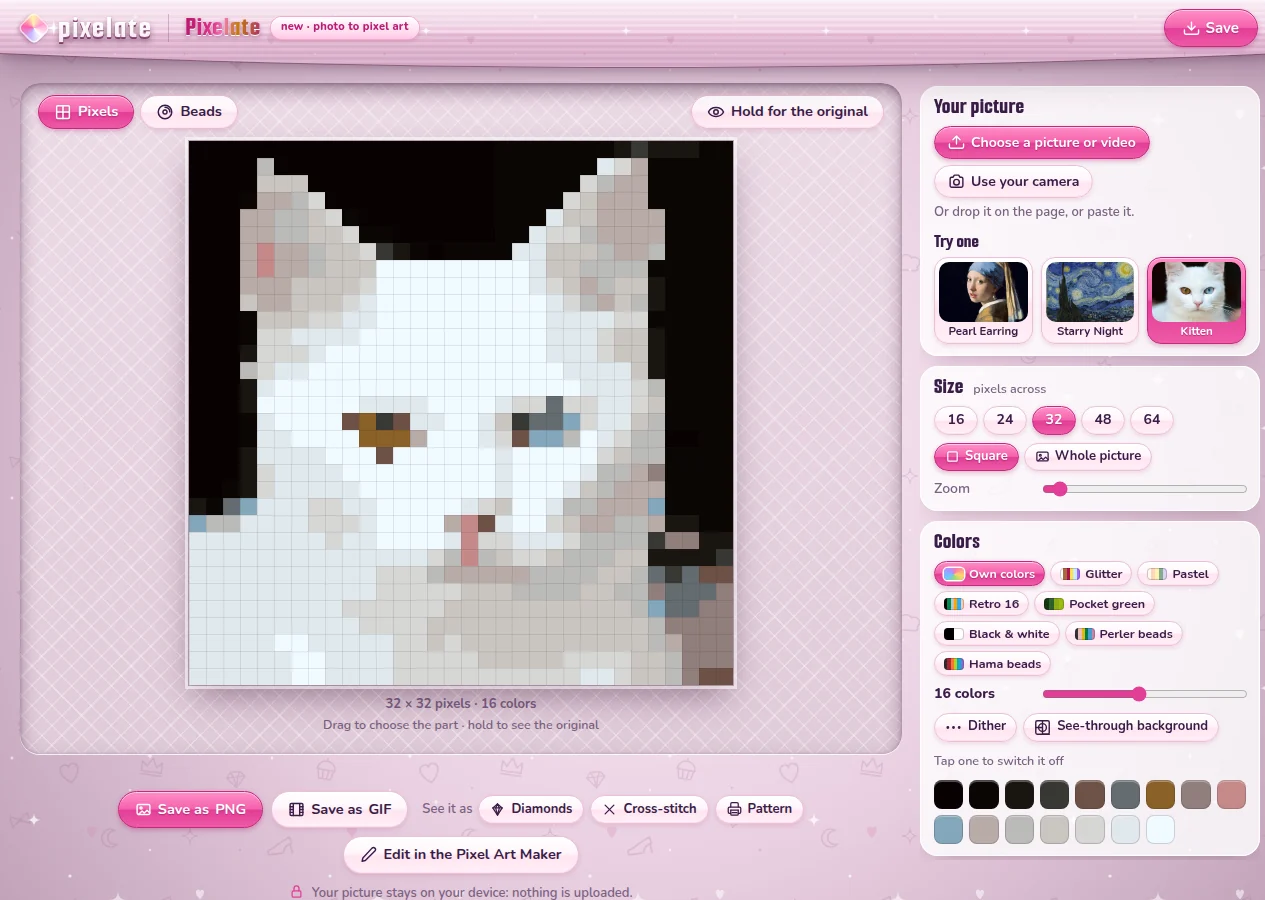Select the Starry Night sample picture
Image resolution: width=1265 pixels, height=900 pixels.
pyautogui.click(x=1090, y=300)
